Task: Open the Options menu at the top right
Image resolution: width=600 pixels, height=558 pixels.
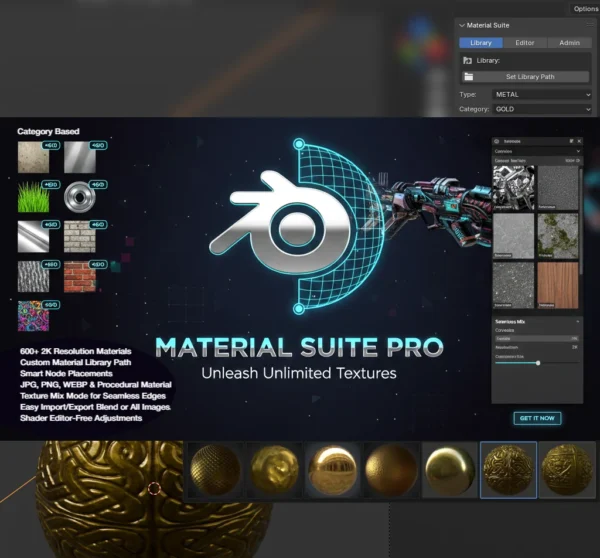Action: click(585, 8)
